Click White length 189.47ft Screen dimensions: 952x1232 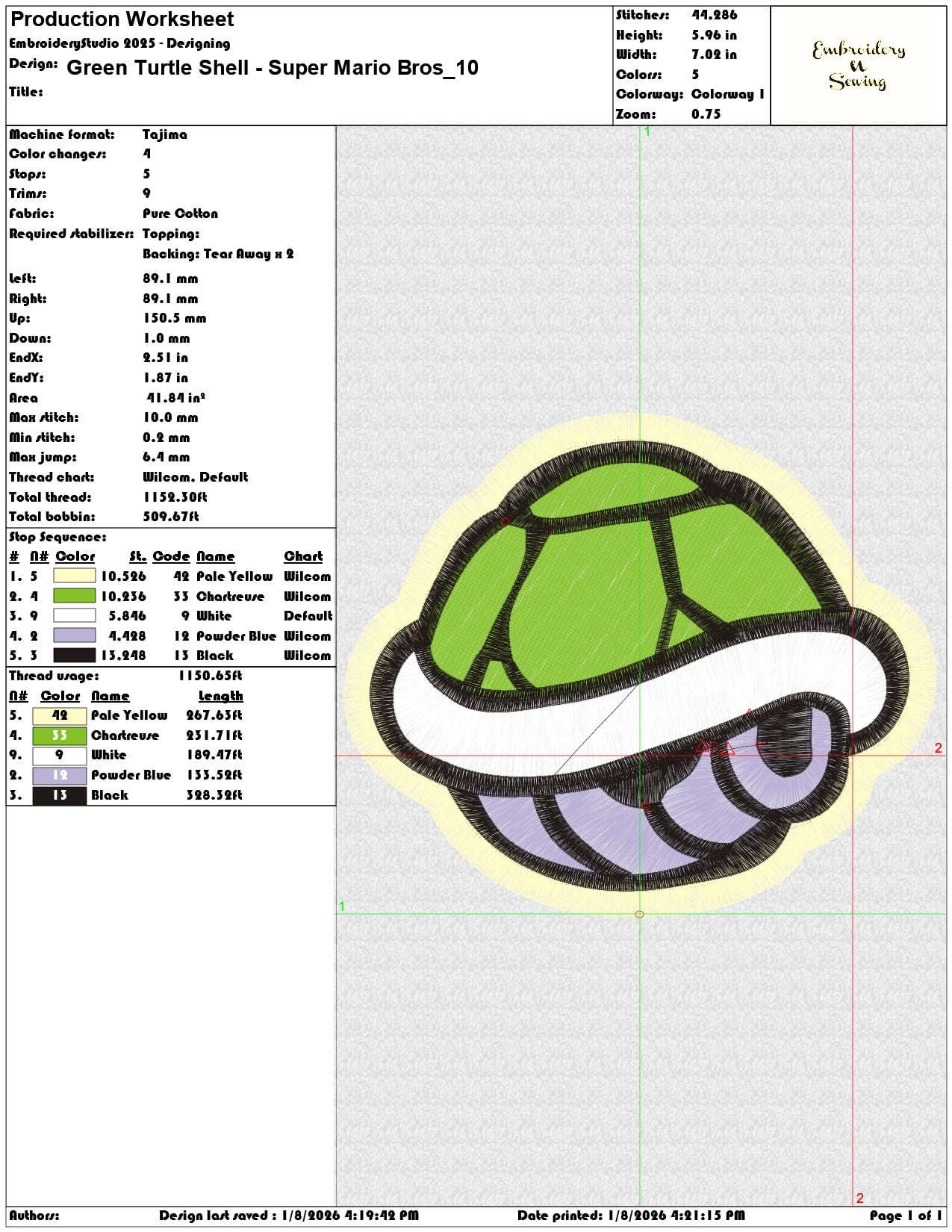click(214, 755)
